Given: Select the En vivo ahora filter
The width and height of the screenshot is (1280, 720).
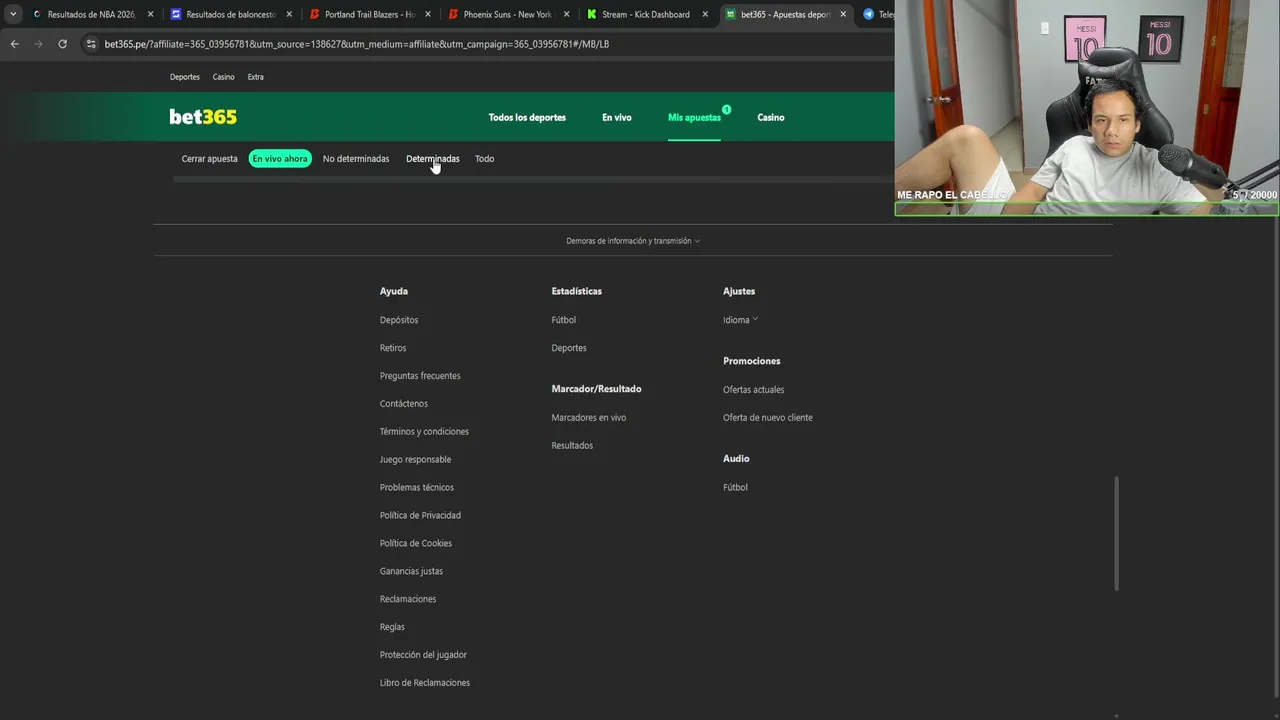Looking at the screenshot, I should [280, 159].
